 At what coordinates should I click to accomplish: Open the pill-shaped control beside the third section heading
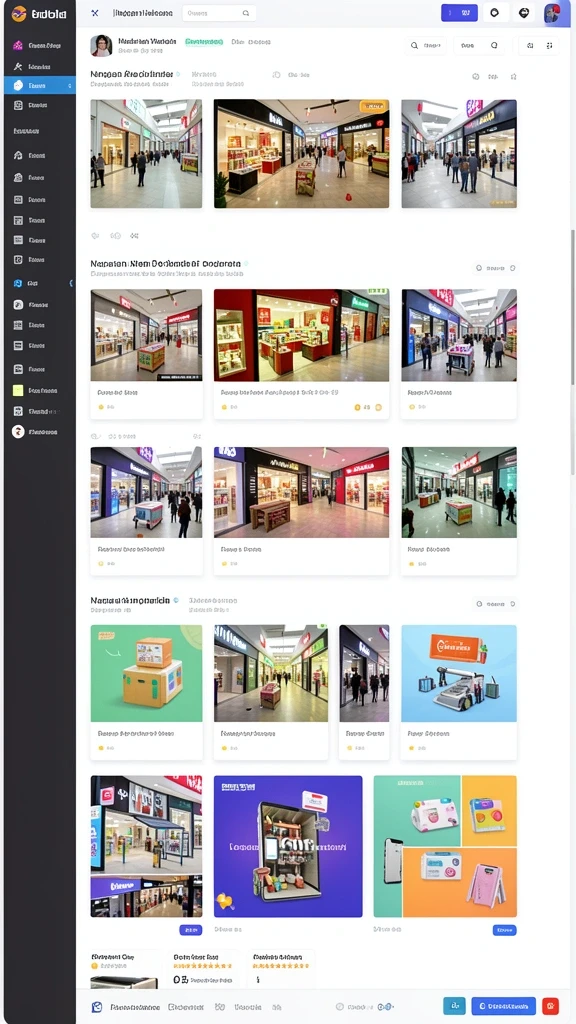point(496,604)
